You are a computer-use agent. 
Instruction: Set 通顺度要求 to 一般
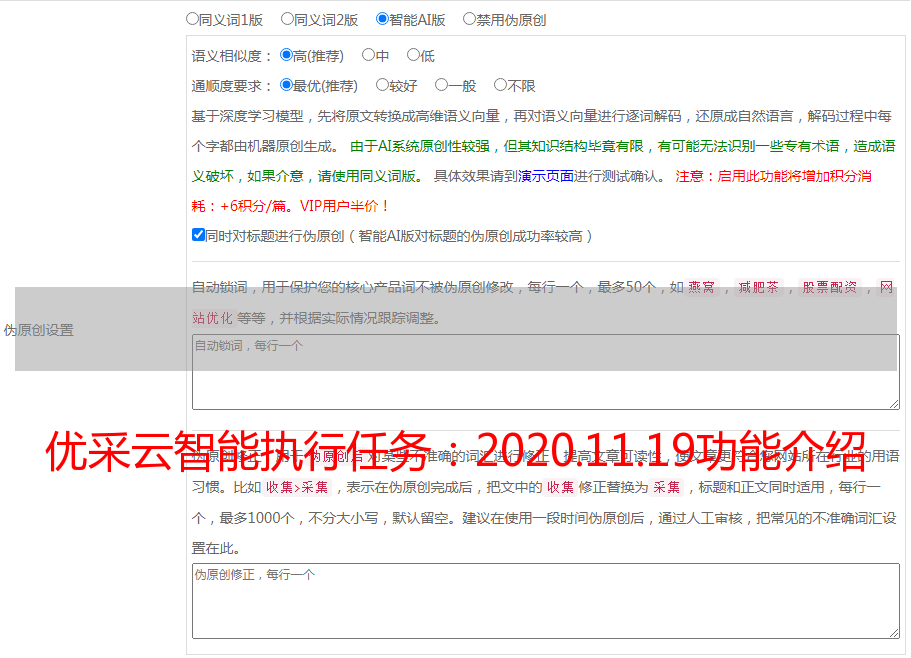[x=442, y=85]
